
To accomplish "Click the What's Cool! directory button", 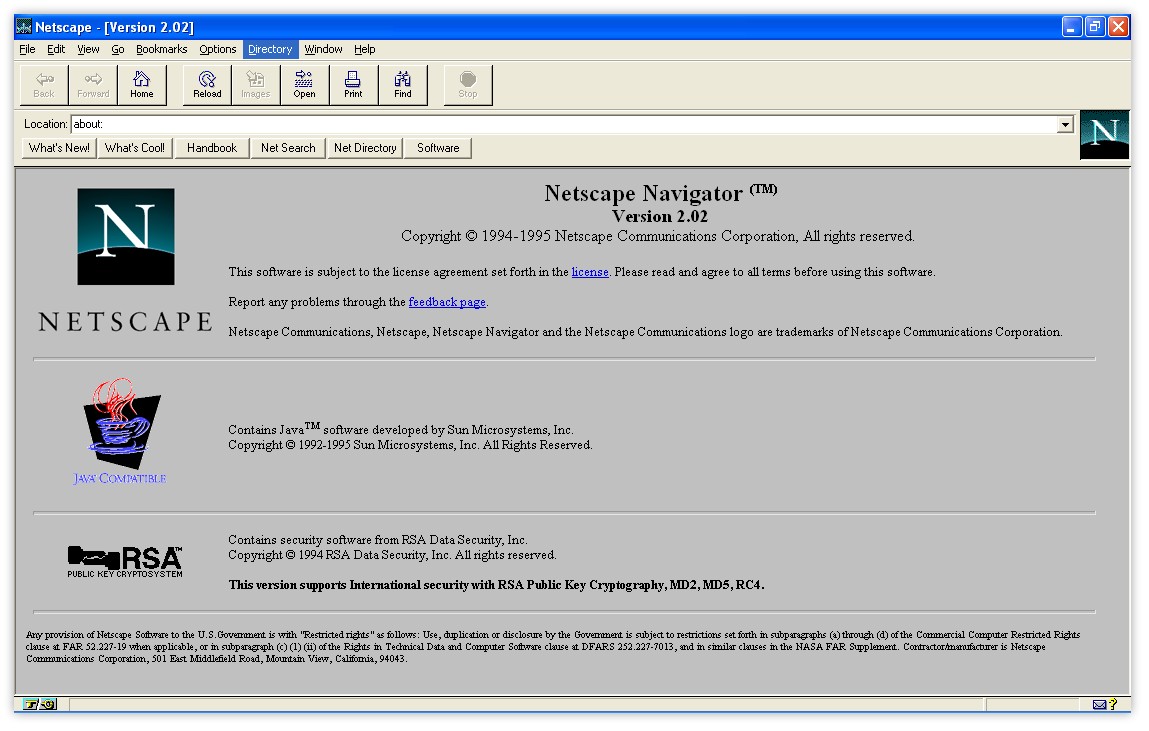I will click(135, 148).
